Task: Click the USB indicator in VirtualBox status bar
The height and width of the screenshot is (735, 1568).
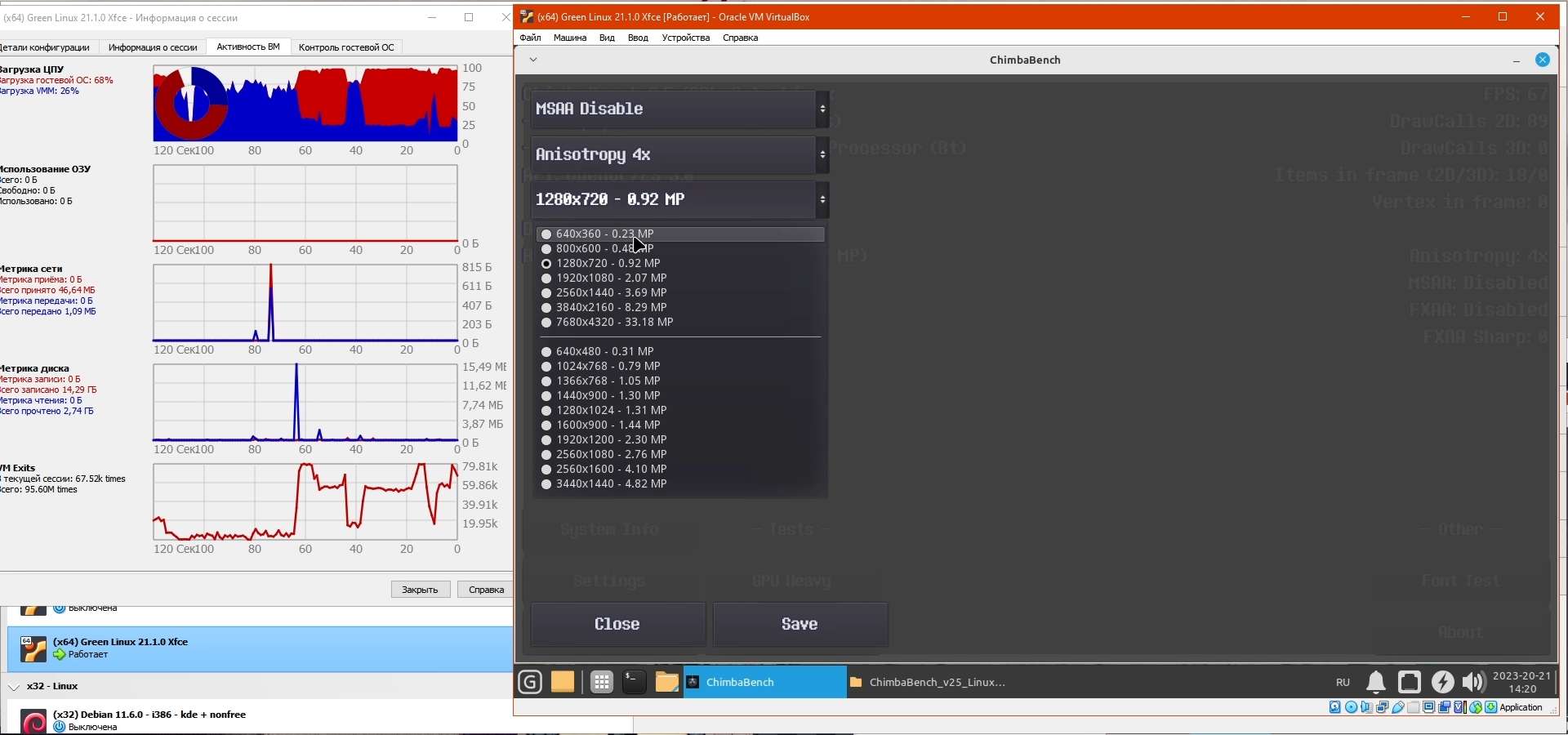Action: pos(1398,707)
